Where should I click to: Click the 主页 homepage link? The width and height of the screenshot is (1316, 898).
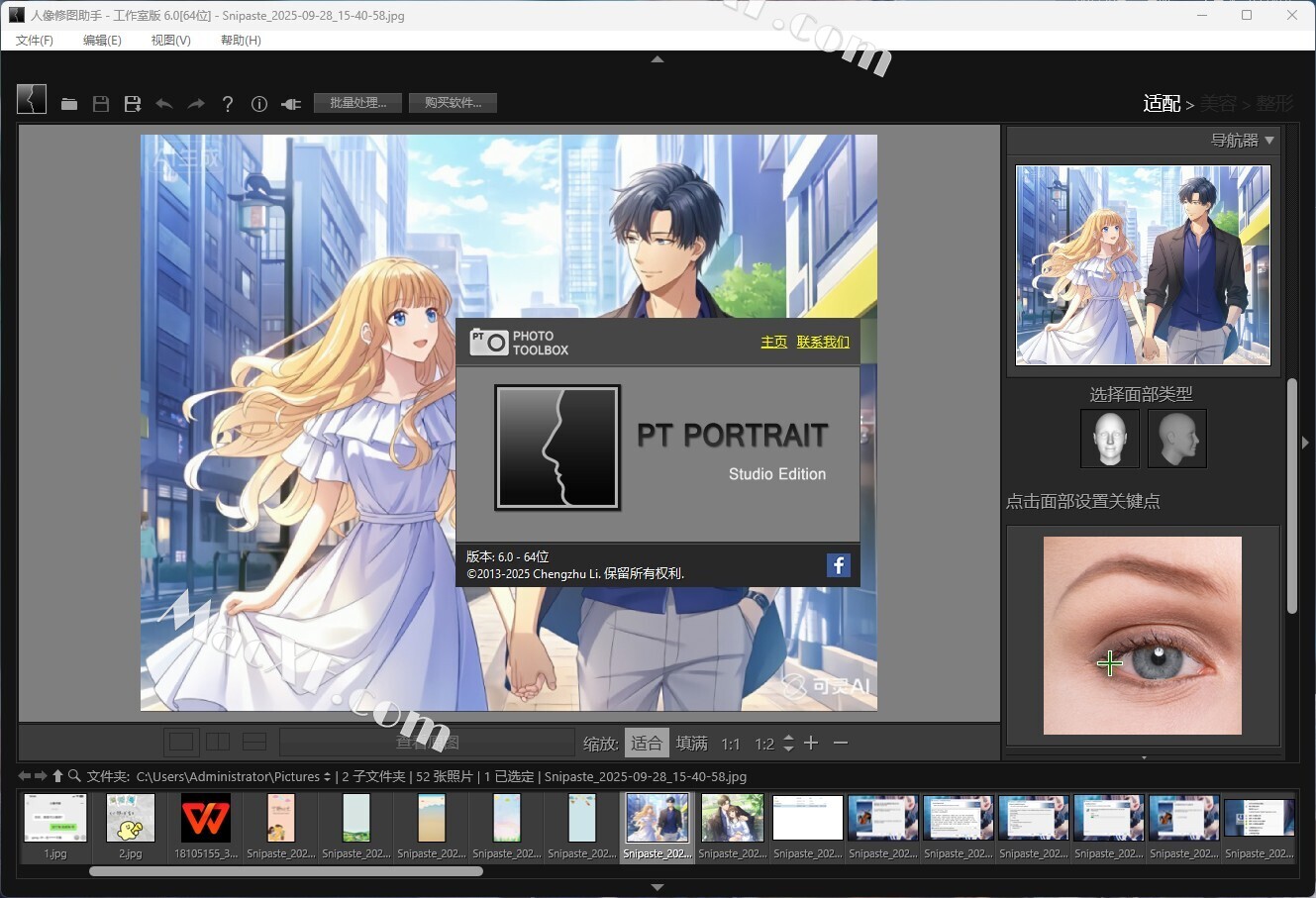(x=773, y=342)
